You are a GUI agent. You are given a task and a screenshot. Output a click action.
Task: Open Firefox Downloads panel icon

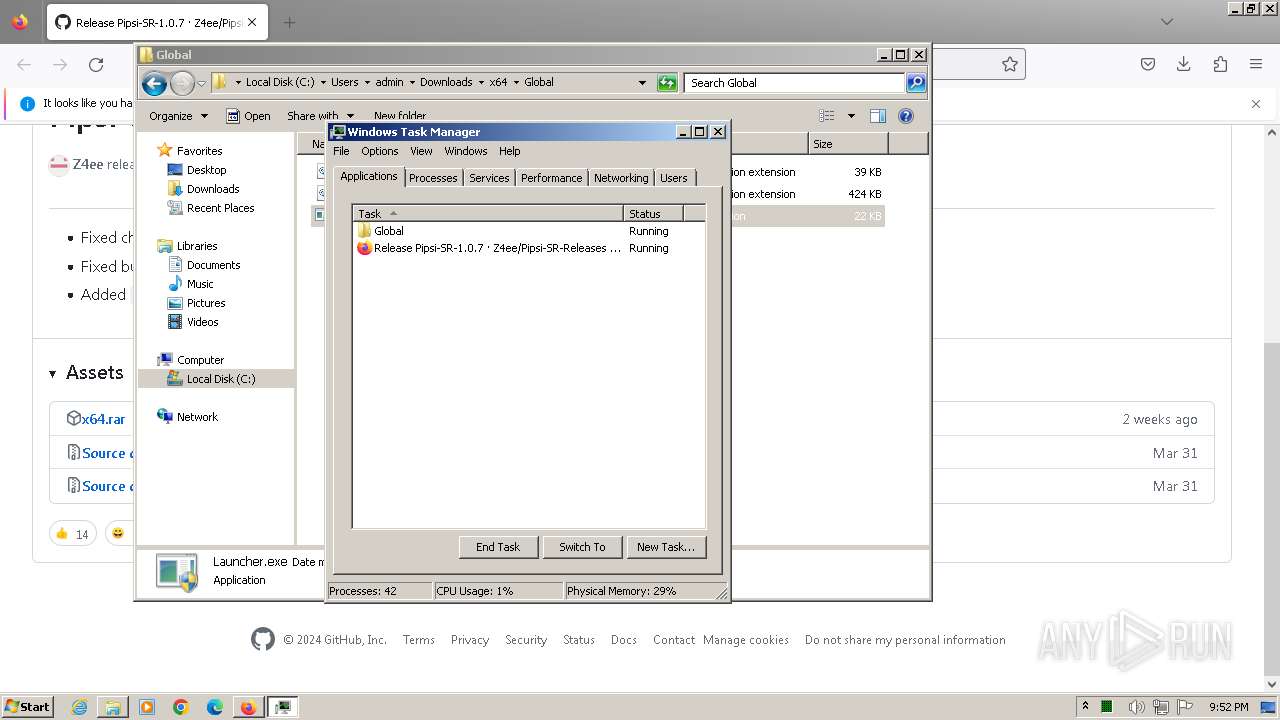point(1184,65)
